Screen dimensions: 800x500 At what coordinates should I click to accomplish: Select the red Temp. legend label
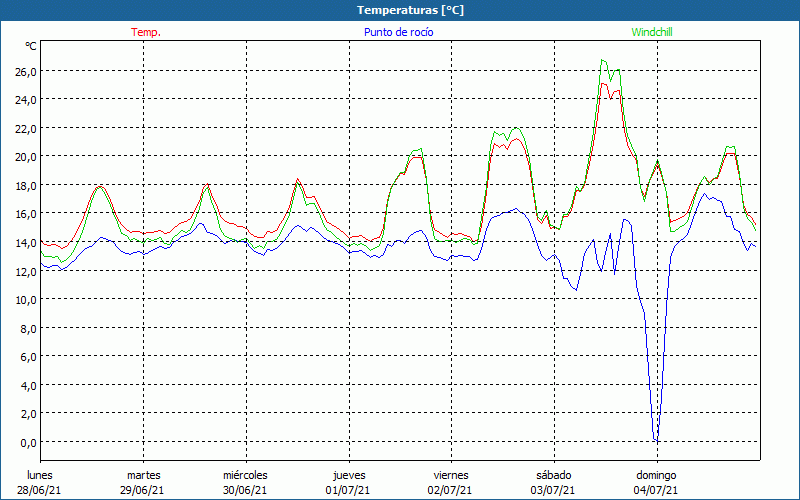coord(146,32)
